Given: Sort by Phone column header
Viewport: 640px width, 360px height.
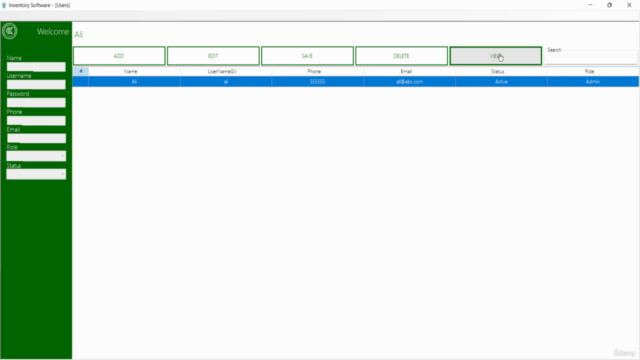Looking at the screenshot, I should pos(317,71).
